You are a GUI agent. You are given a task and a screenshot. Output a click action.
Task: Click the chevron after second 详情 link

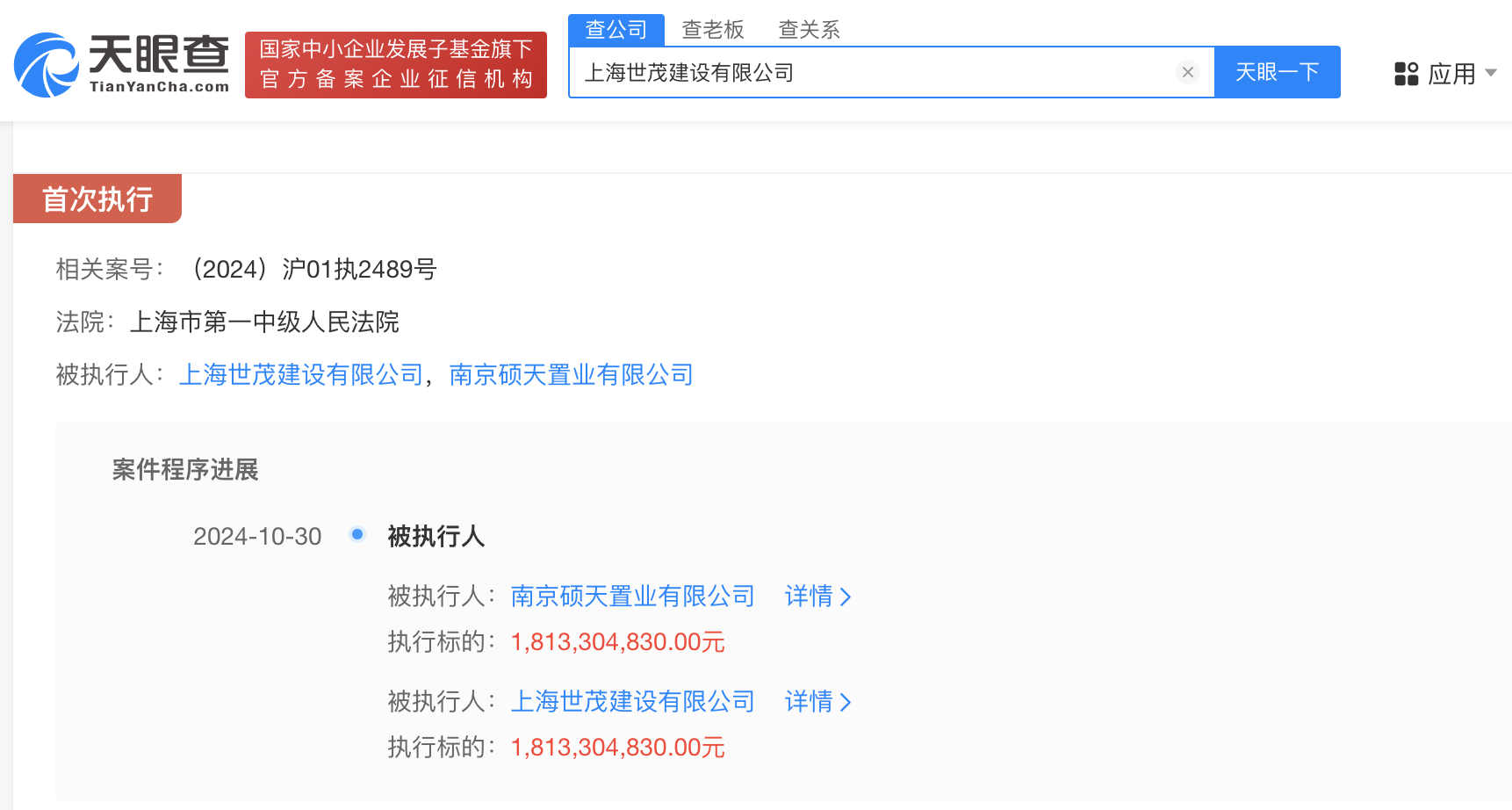(x=846, y=703)
